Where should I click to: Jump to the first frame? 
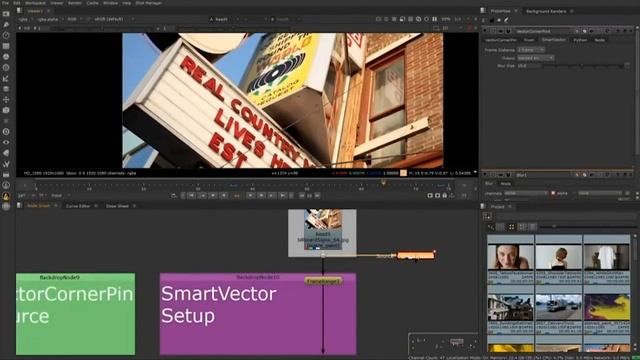pyautogui.click(x=191, y=196)
